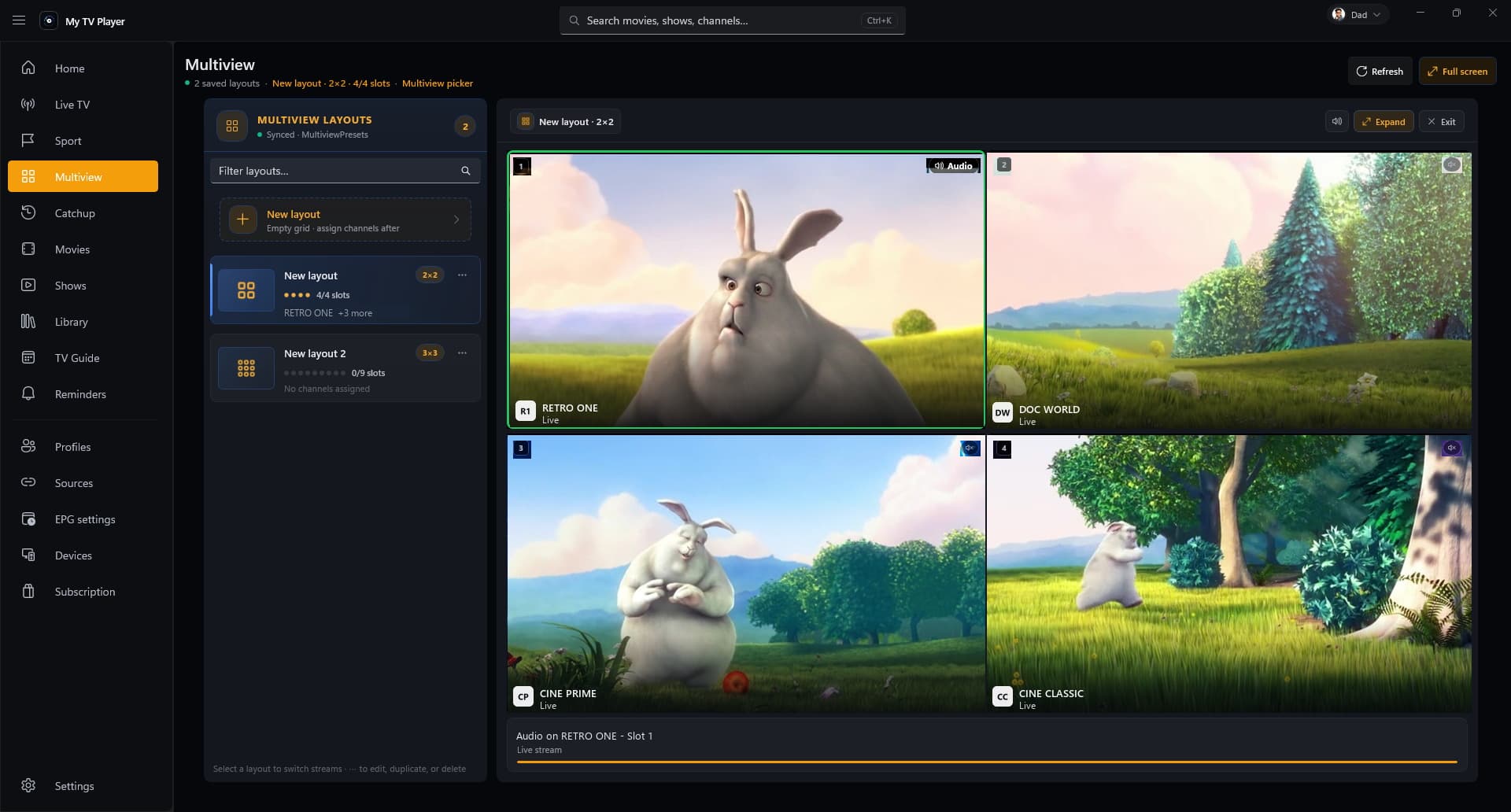Unmute the DOC WORLD tile audio

point(1452,164)
